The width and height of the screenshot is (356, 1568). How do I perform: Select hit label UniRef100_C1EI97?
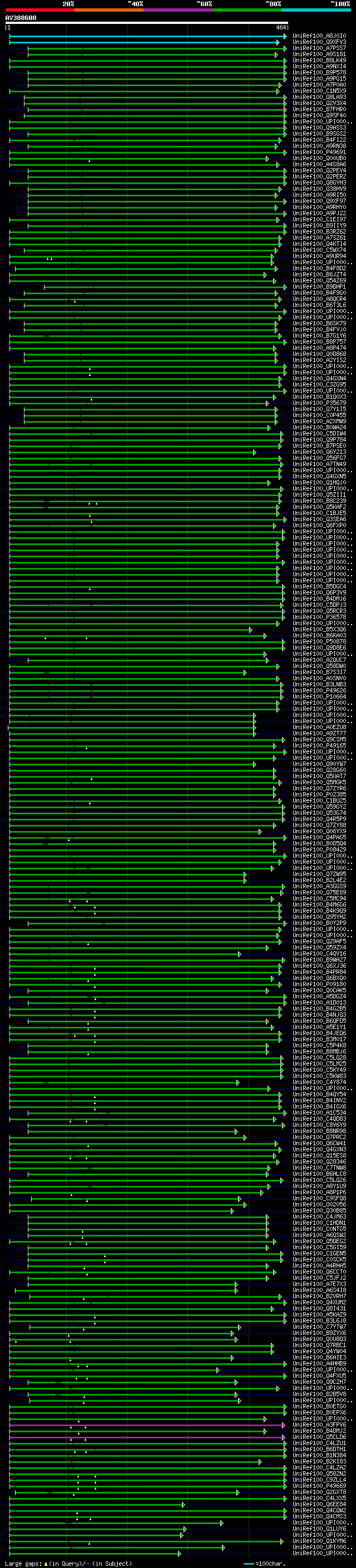[x=319, y=220]
